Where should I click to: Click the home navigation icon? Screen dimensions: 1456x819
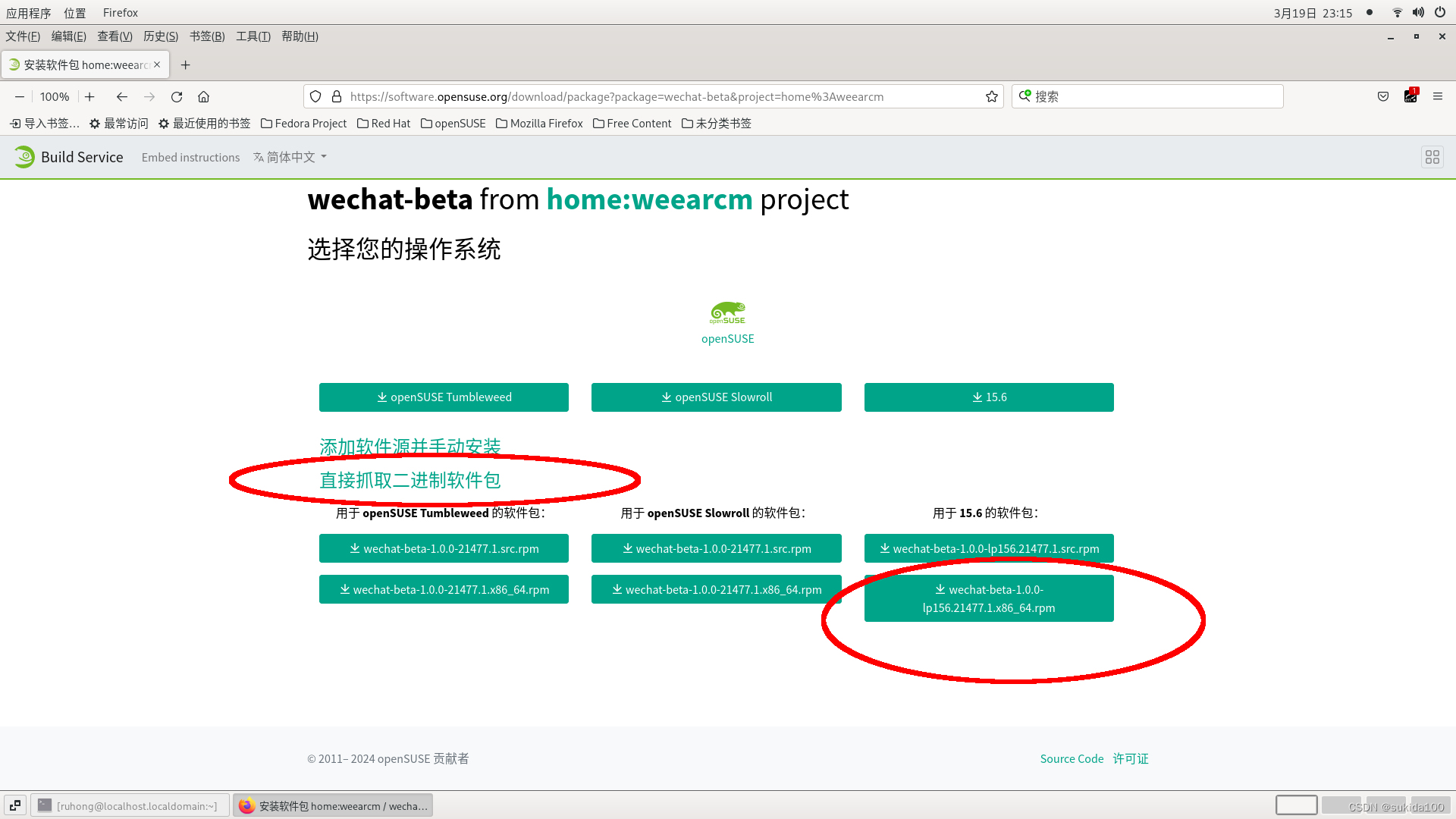204,96
